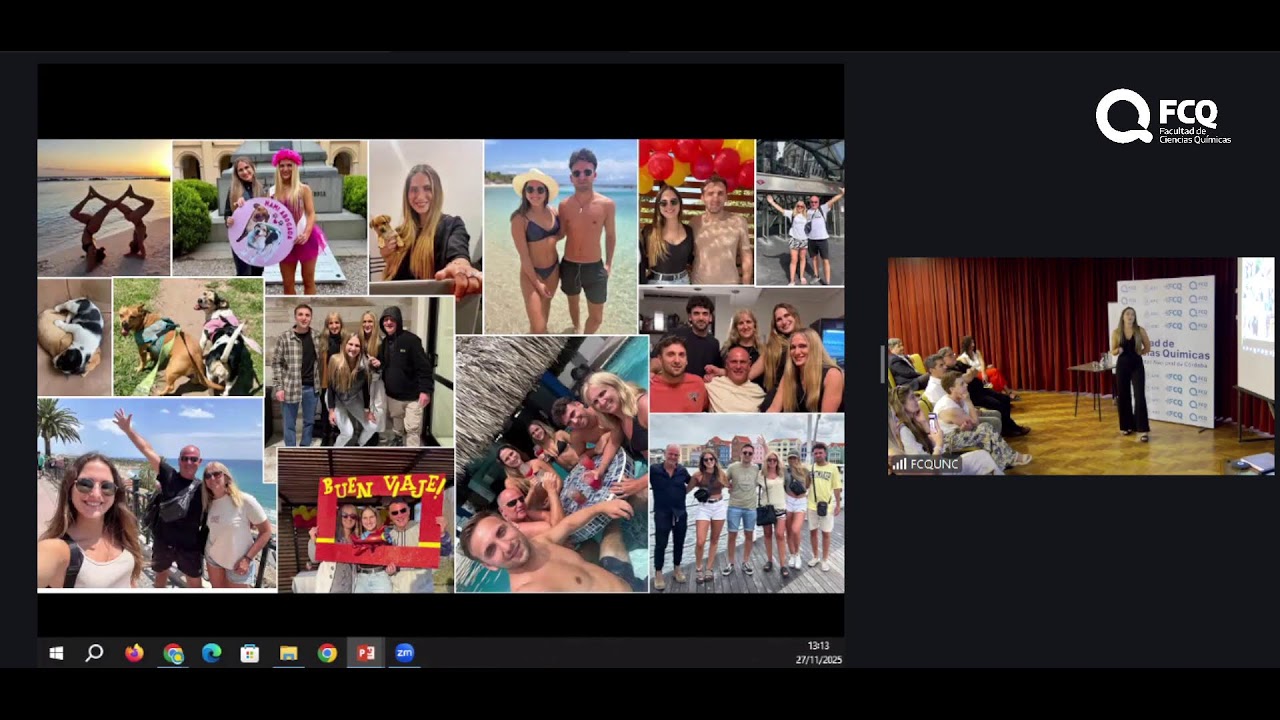The image size is (1280, 720).
Task: Click selfie of woman holding small dog
Action: [426, 217]
